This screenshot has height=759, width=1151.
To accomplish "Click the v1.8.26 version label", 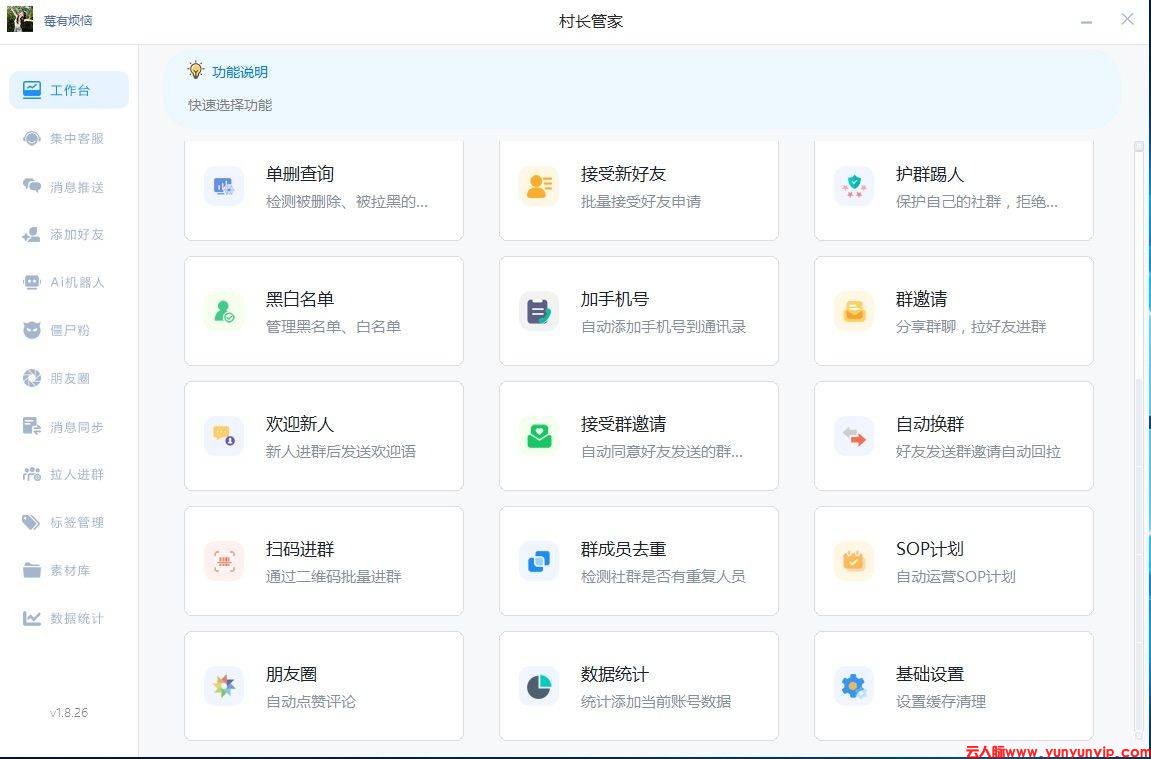I will 69,712.
